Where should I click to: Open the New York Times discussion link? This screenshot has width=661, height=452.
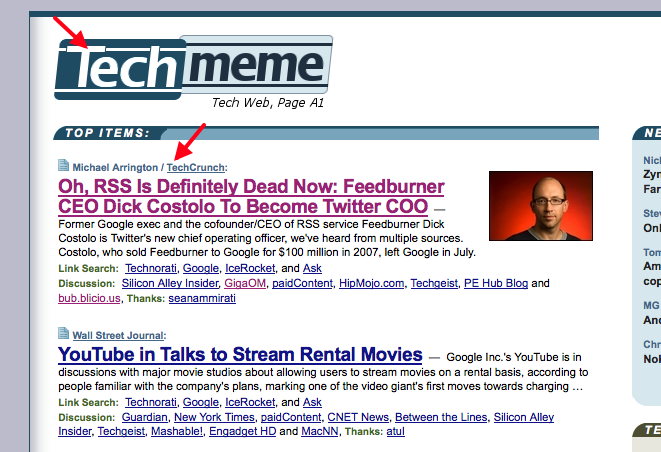pyautogui.click(x=213, y=417)
